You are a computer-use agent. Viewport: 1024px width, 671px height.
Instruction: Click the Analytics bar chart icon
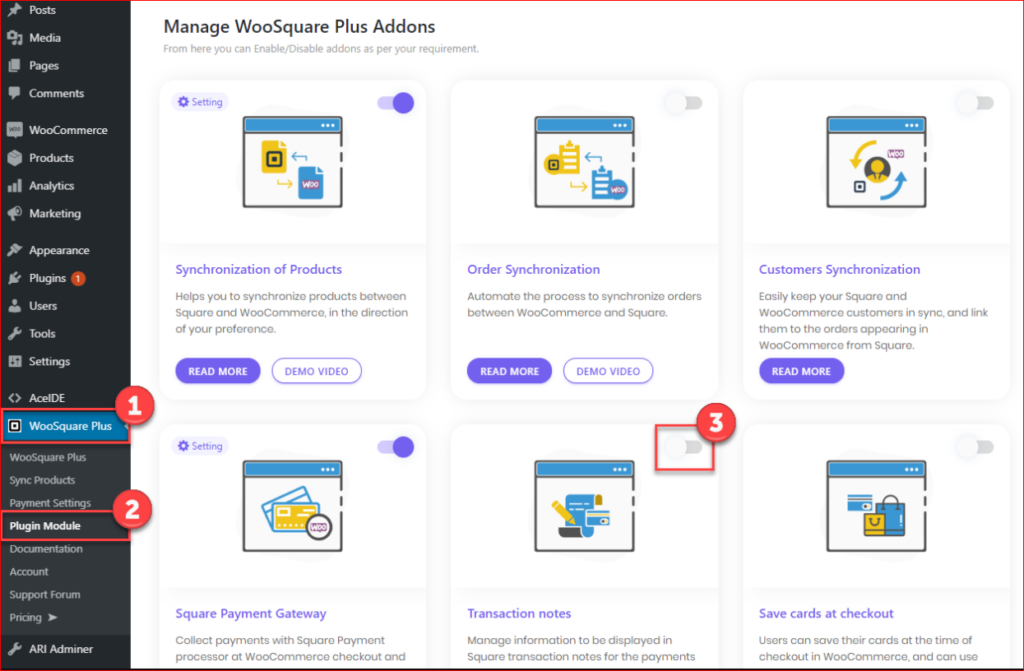click(14, 186)
